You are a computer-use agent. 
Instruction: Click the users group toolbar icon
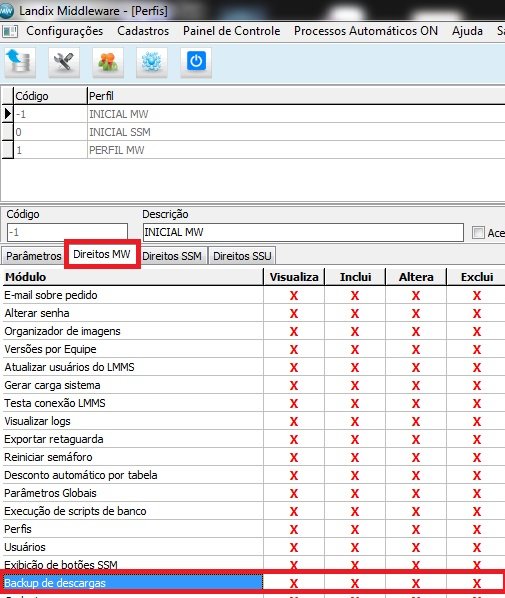tap(108, 62)
